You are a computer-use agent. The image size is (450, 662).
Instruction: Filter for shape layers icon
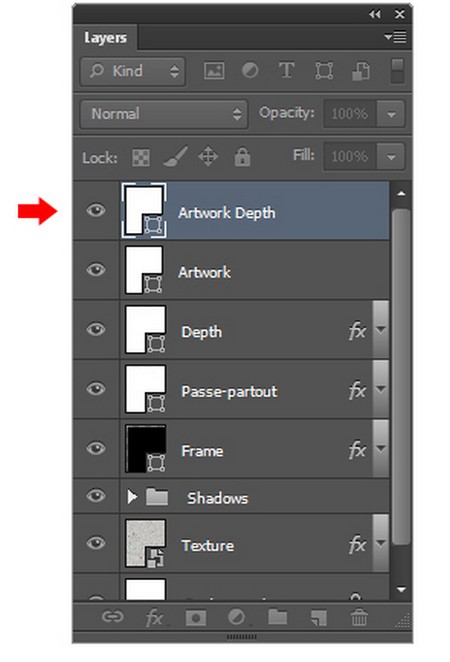(324, 71)
